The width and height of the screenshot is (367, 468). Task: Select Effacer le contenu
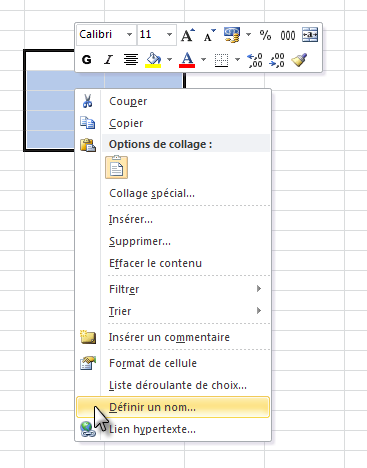click(173, 263)
